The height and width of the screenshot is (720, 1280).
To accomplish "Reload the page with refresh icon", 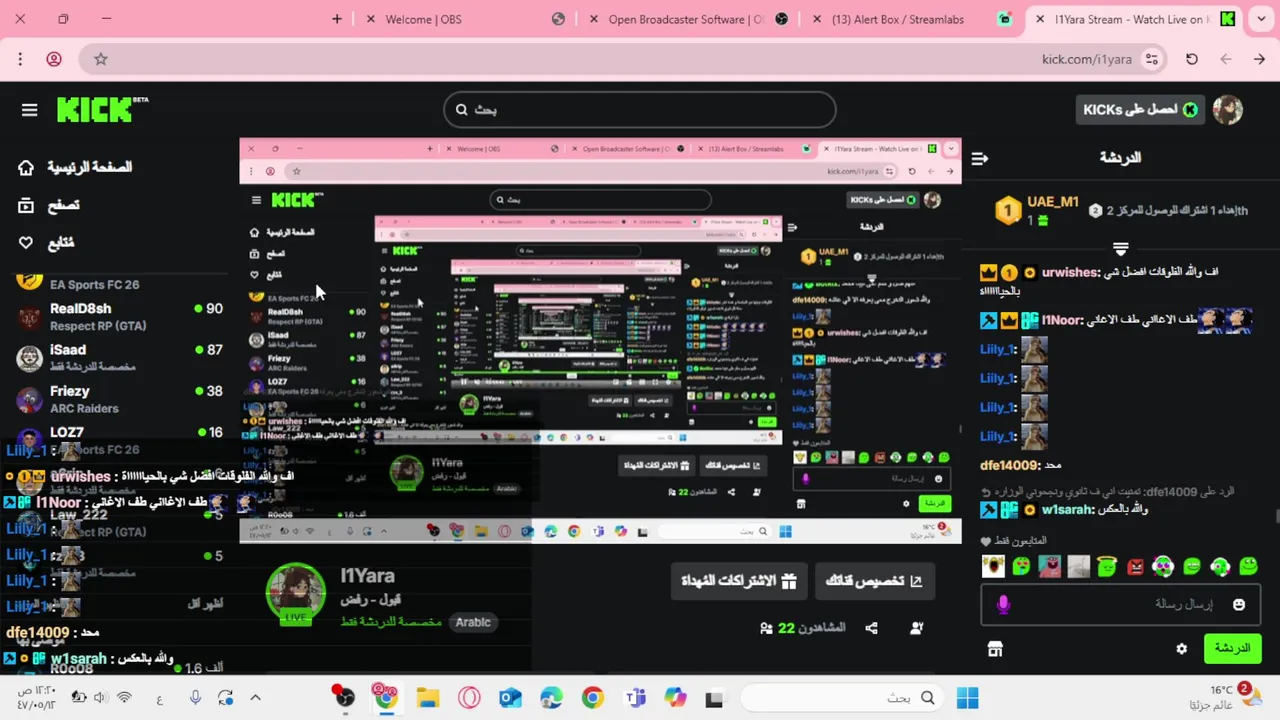I will tap(1192, 59).
